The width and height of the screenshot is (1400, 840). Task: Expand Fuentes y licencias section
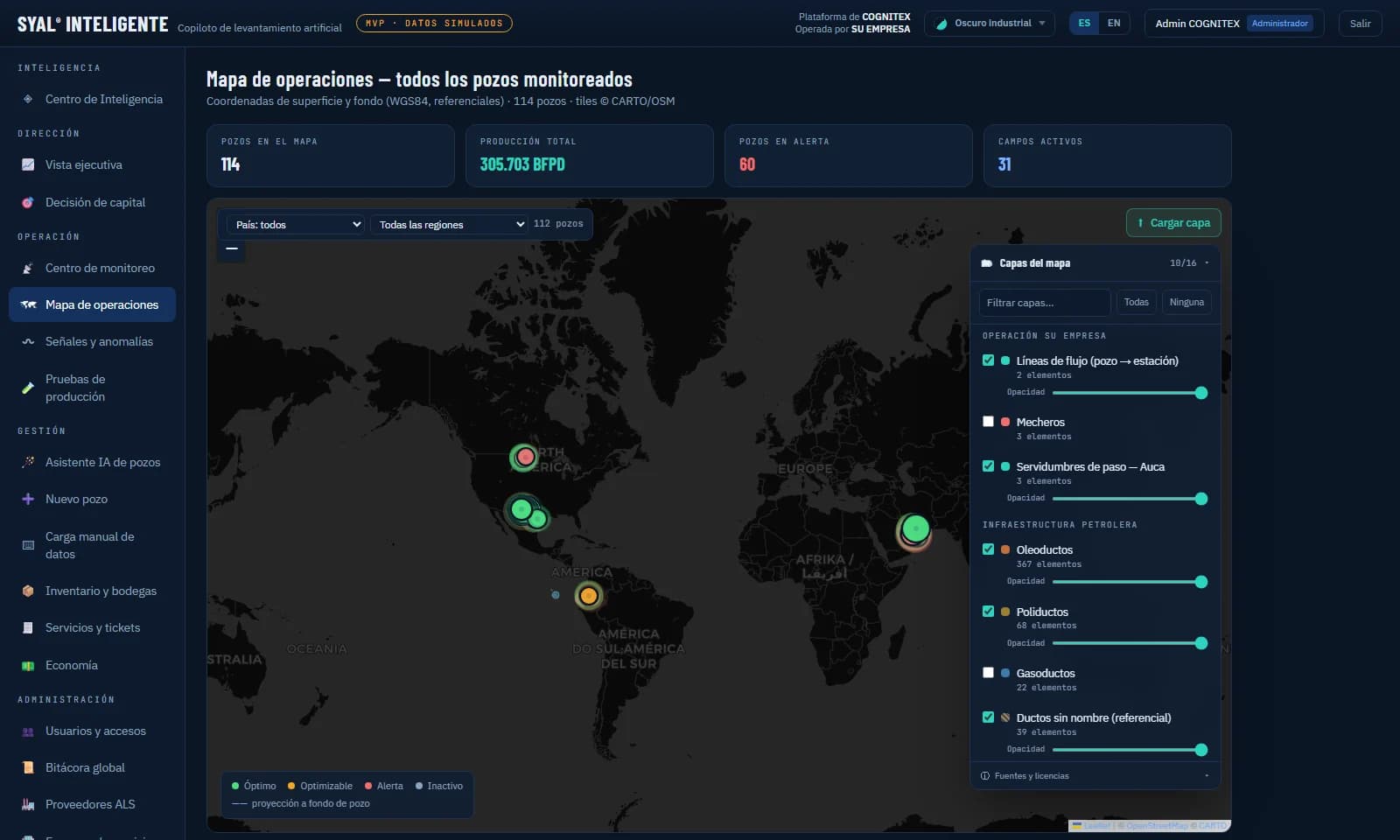(1095, 776)
